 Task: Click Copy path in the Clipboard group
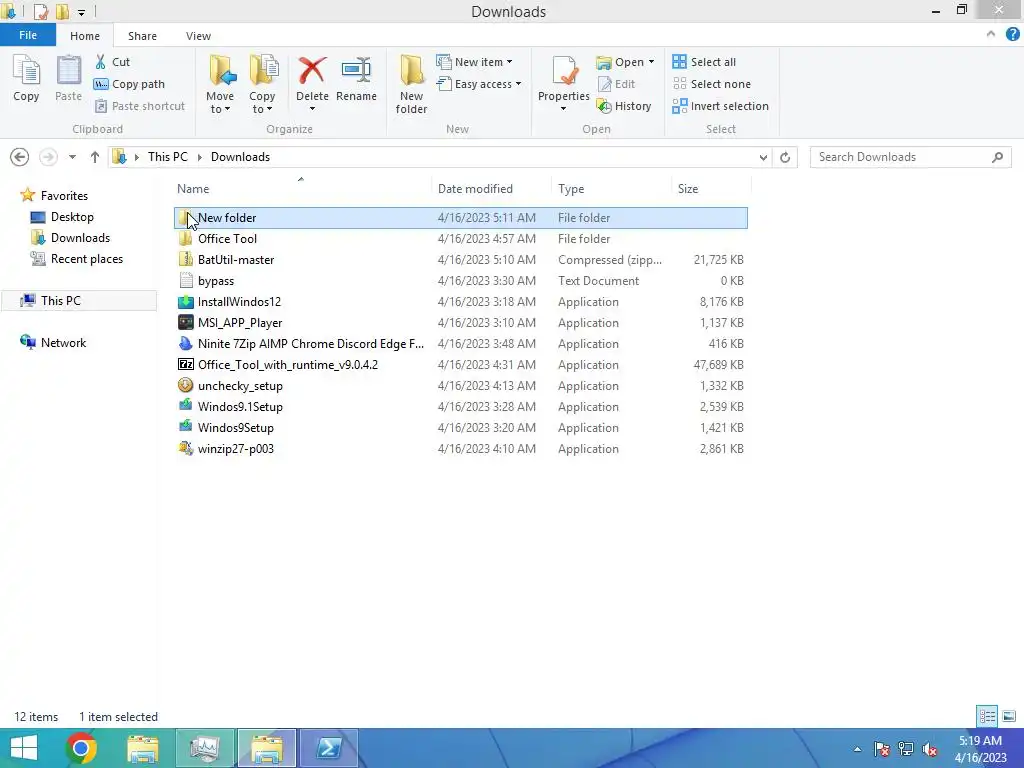click(129, 84)
